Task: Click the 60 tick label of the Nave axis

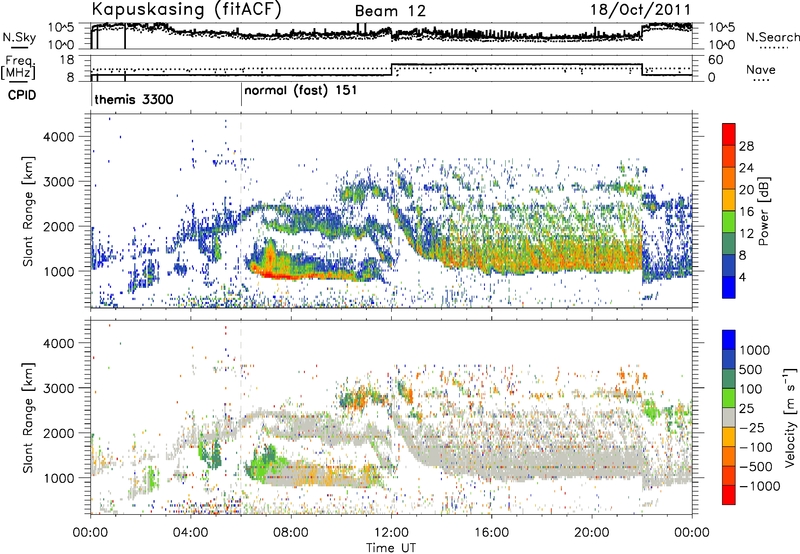Action: pos(716,60)
